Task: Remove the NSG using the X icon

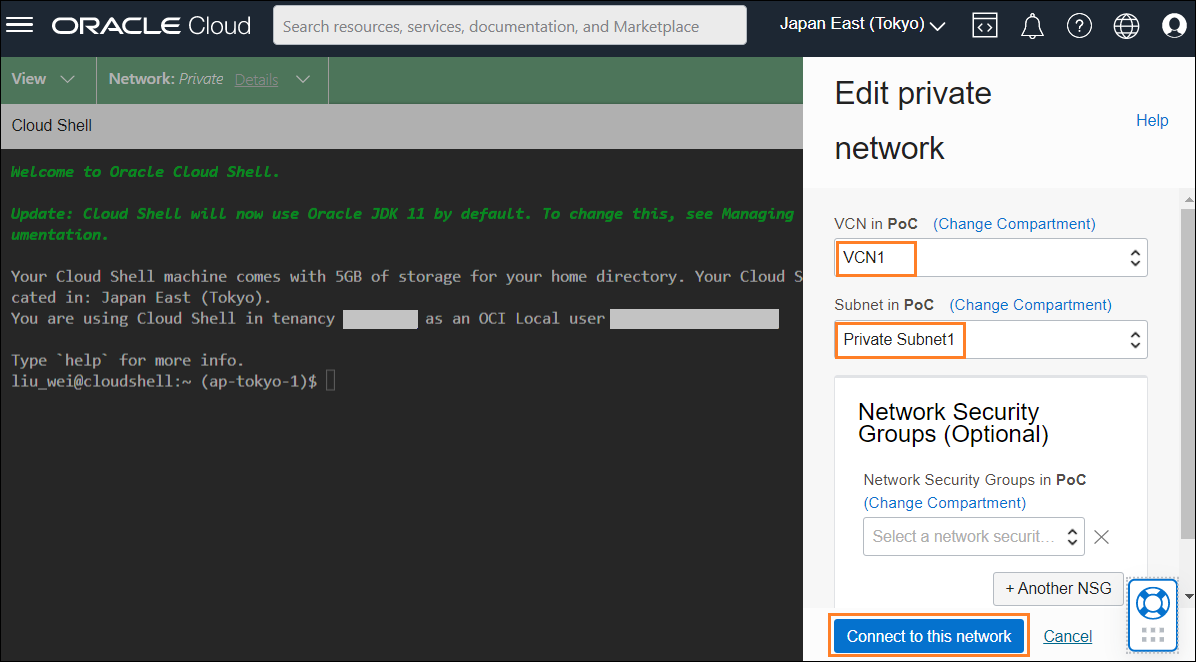Action: 1101,536
